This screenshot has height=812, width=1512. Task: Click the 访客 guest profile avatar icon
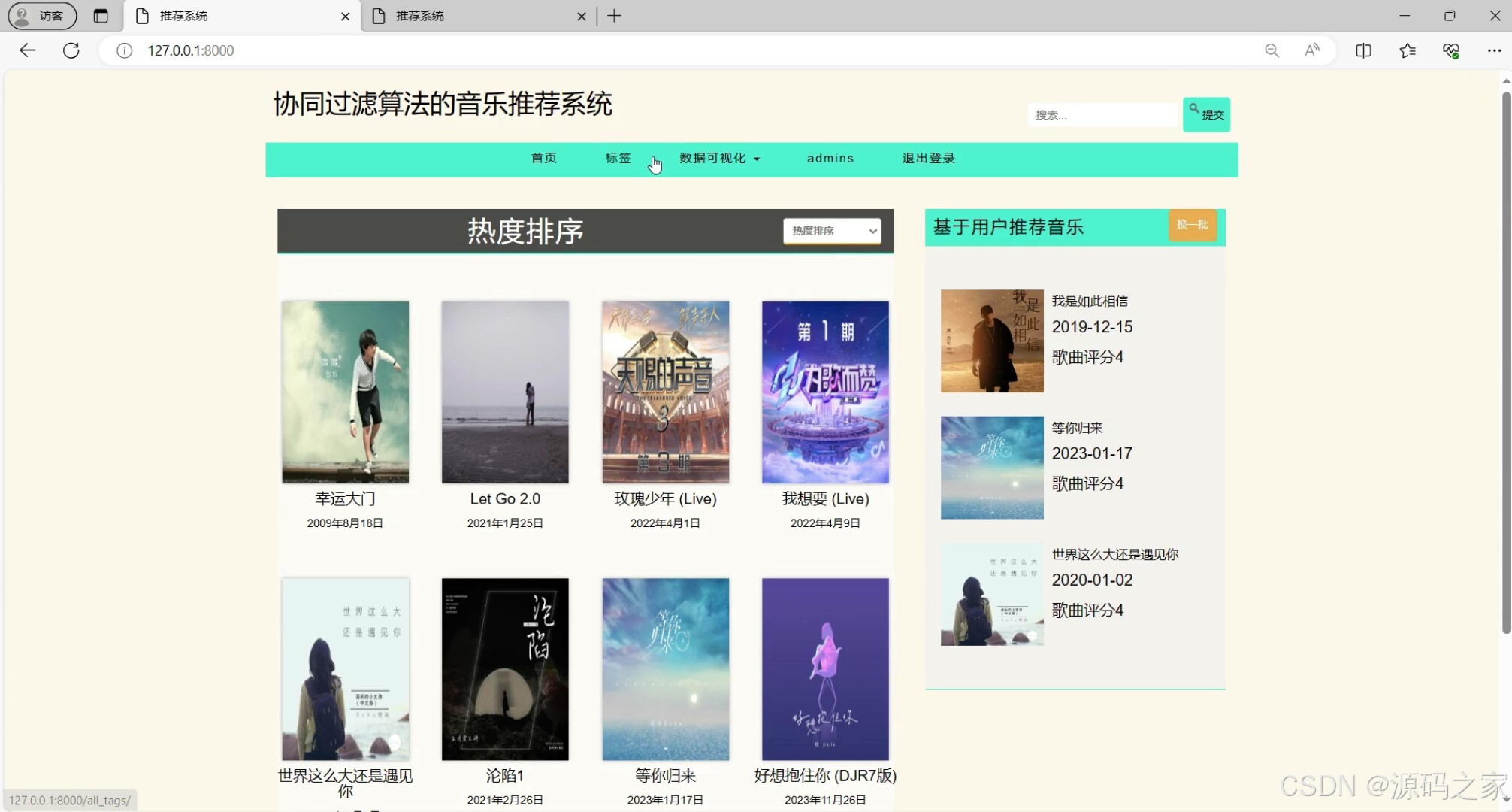pos(23,15)
